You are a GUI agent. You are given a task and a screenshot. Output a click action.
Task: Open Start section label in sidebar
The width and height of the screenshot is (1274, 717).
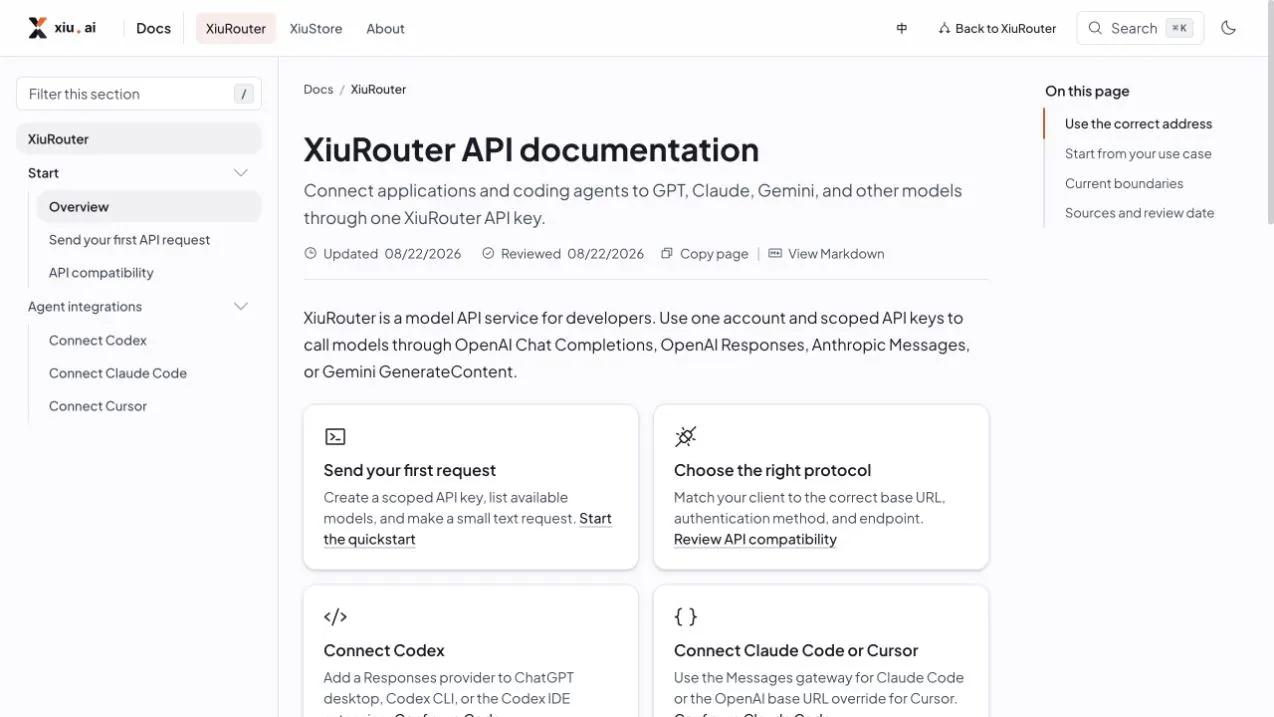pos(43,173)
